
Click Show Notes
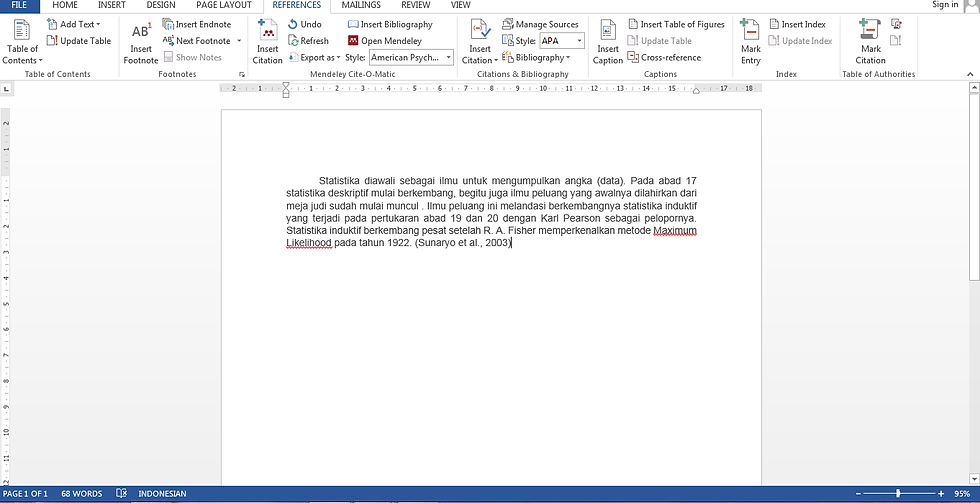click(x=192, y=57)
